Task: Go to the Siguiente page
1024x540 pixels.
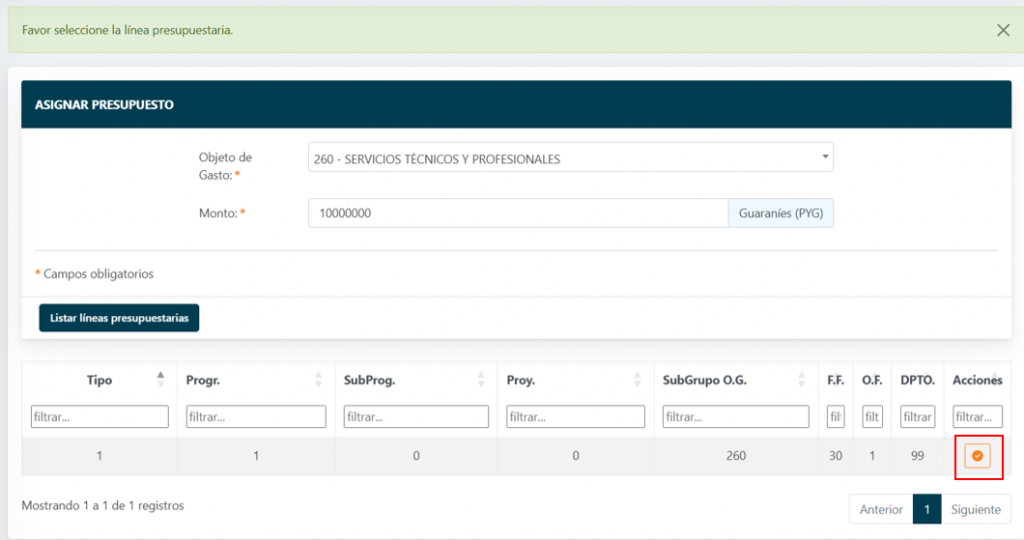Action: (x=975, y=509)
